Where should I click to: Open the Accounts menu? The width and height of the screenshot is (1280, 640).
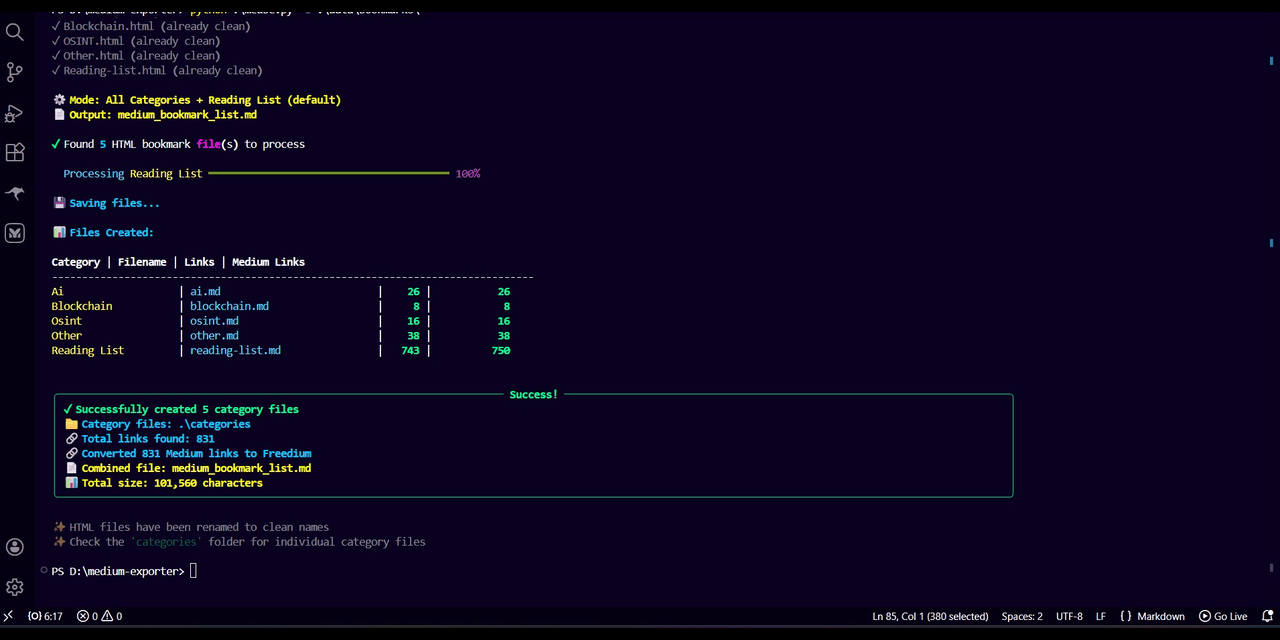pyautogui.click(x=14, y=547)
